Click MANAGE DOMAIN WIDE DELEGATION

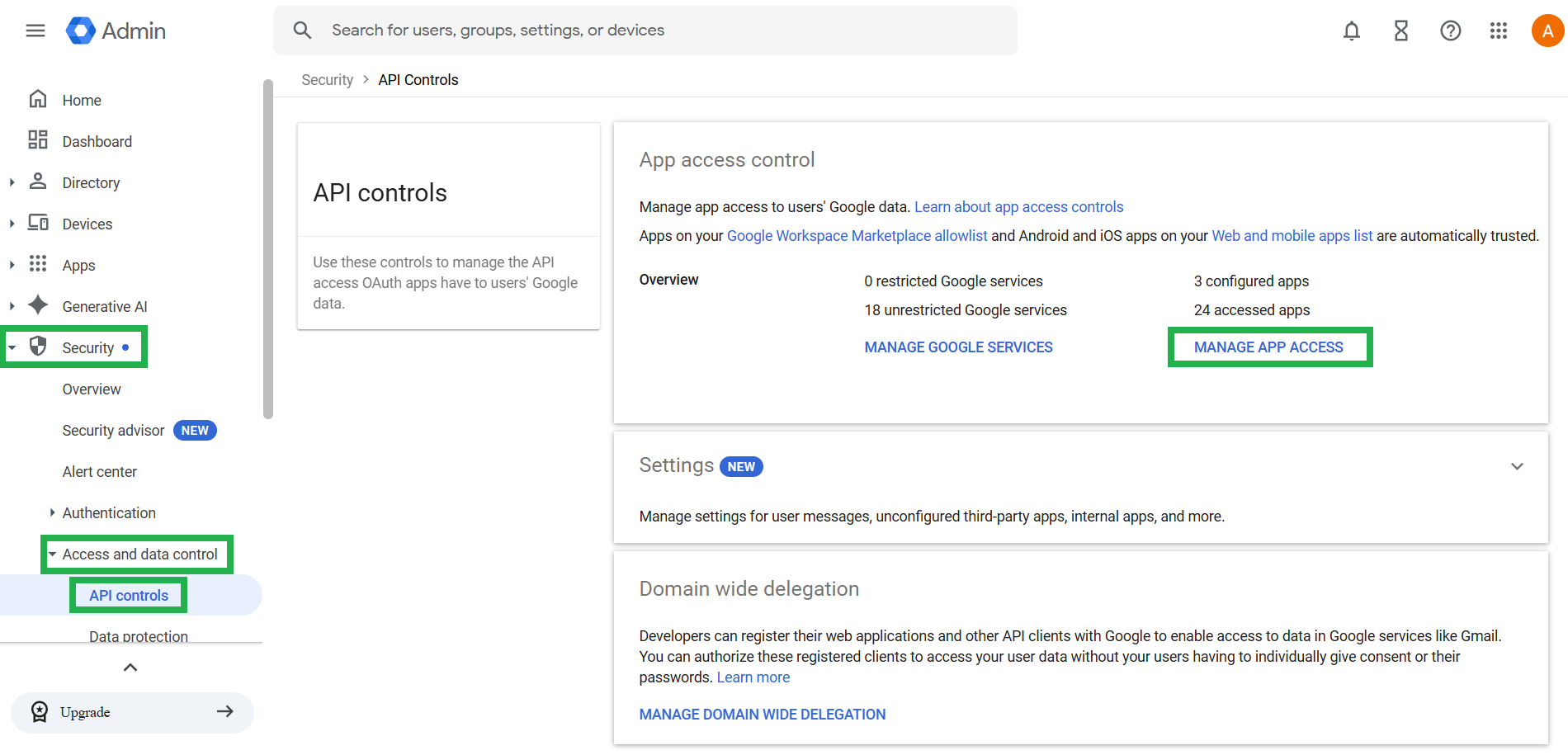(x=763, y=715)
